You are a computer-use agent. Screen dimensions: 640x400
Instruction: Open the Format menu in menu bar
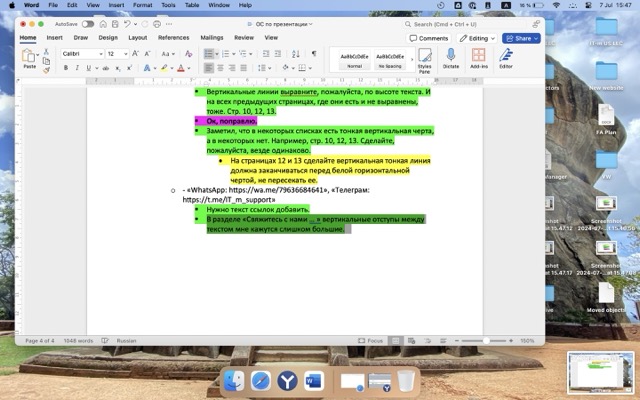[x=141, y=5]
